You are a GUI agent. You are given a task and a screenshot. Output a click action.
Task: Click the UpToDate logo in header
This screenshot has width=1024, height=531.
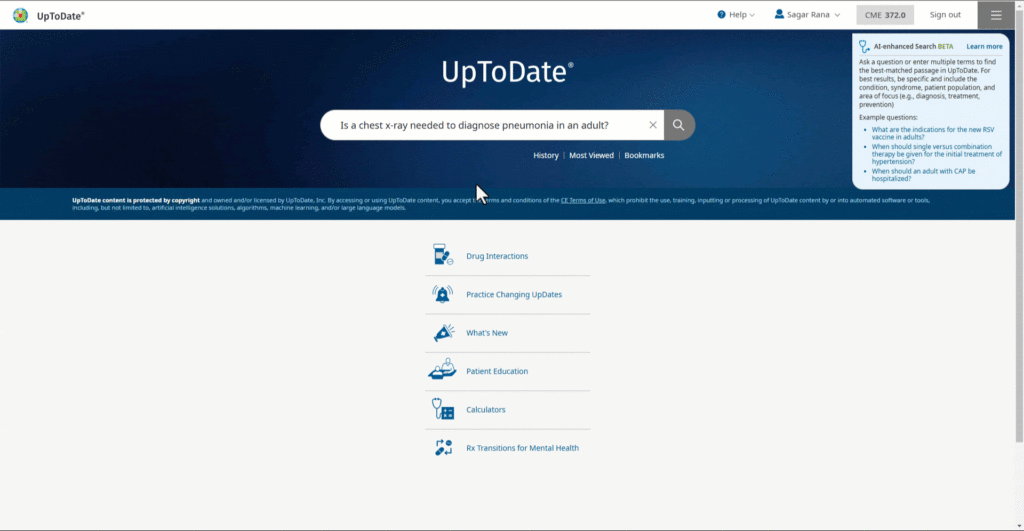49,15
